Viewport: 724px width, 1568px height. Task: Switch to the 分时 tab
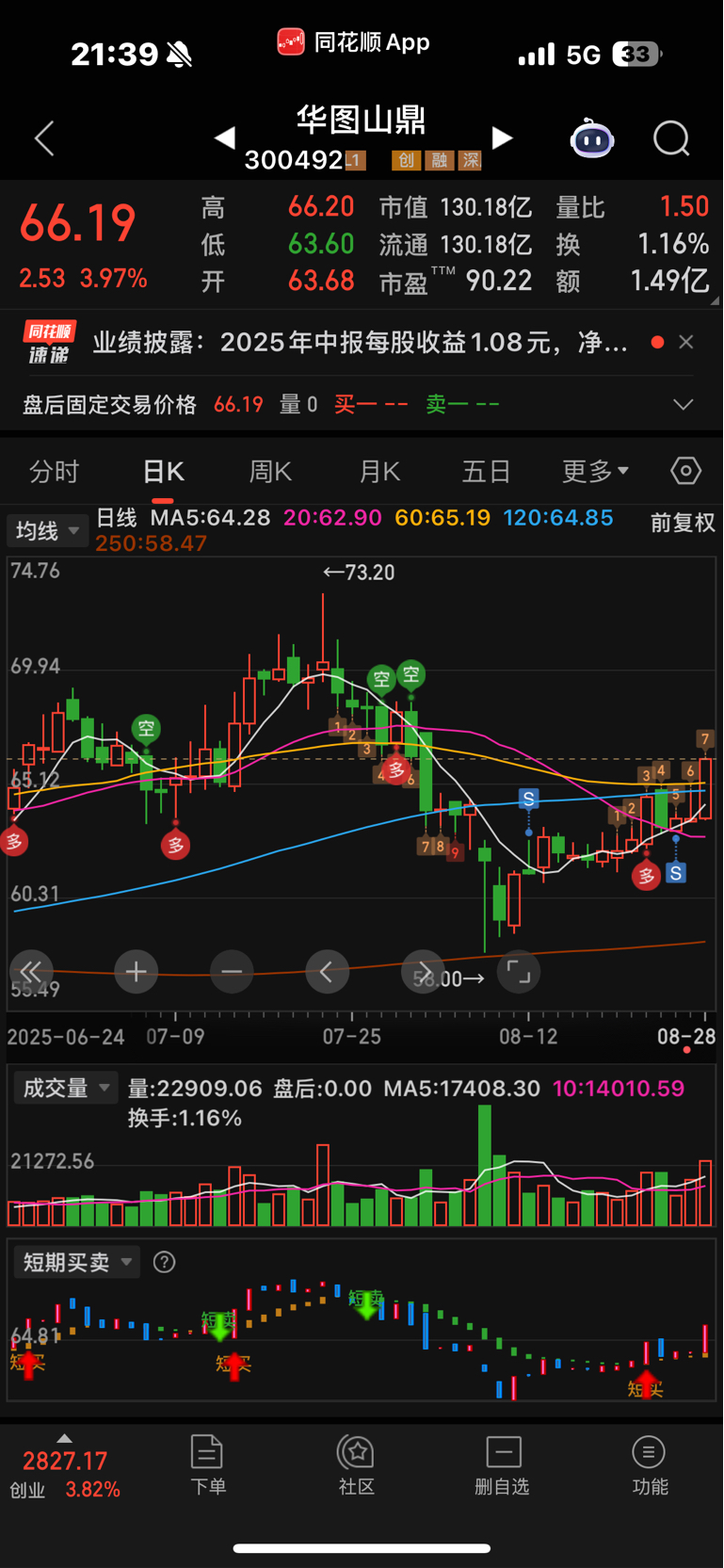[x=54, y=471]
